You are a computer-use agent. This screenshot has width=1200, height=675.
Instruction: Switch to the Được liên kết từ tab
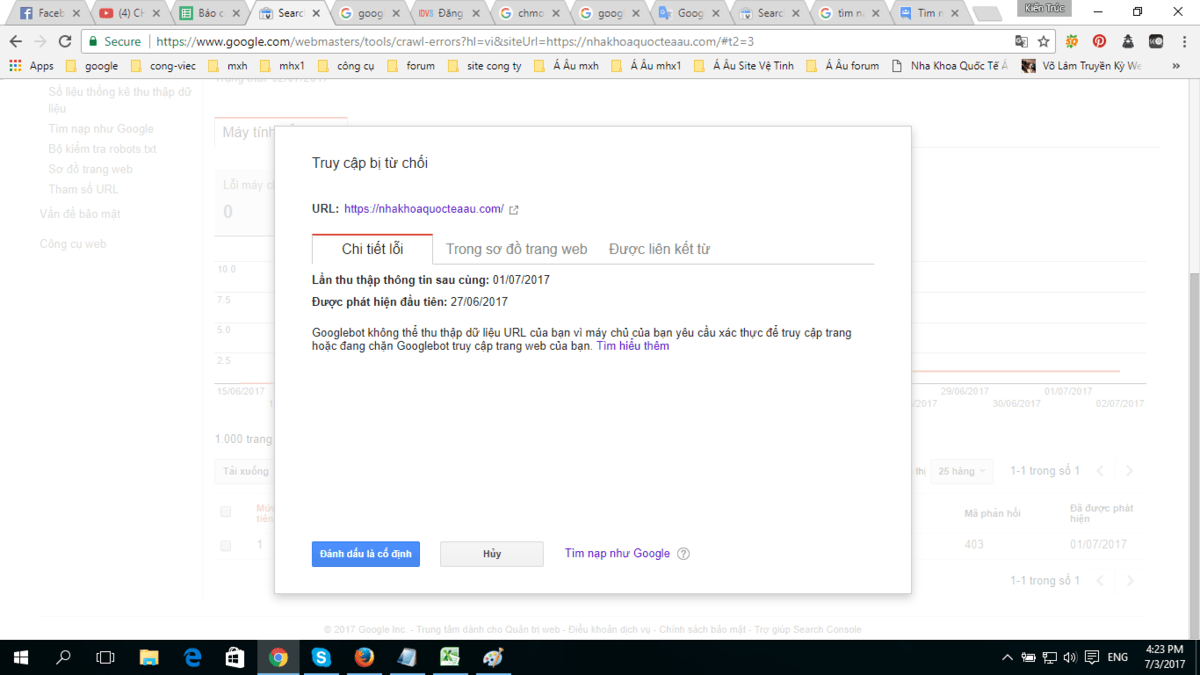[659, 249]
